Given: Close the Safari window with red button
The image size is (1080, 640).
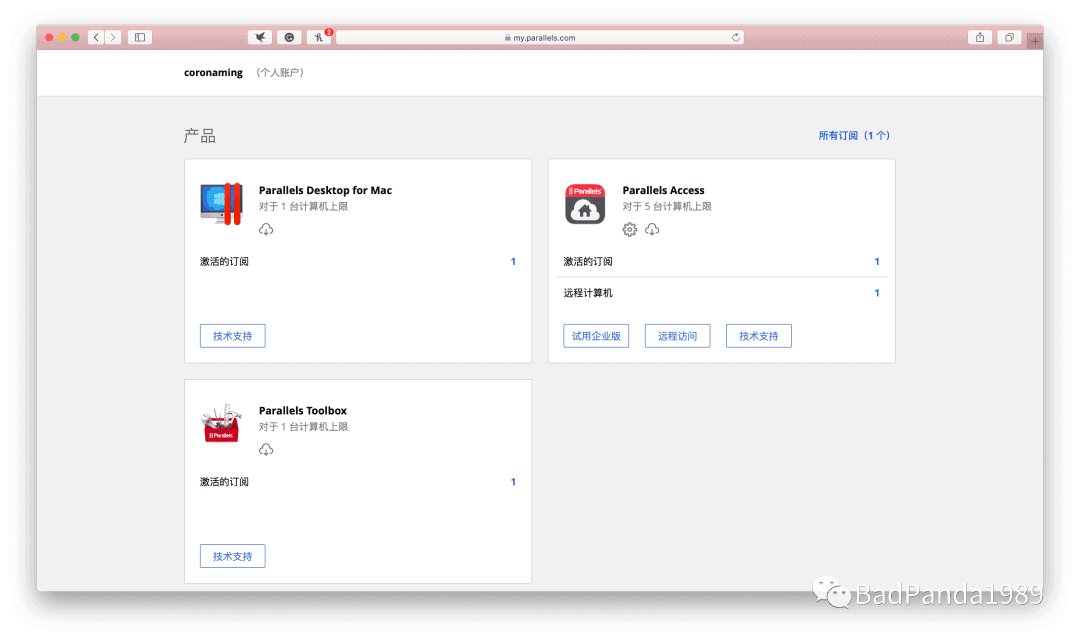Looking at the screenshot, I should coord(50,37).
